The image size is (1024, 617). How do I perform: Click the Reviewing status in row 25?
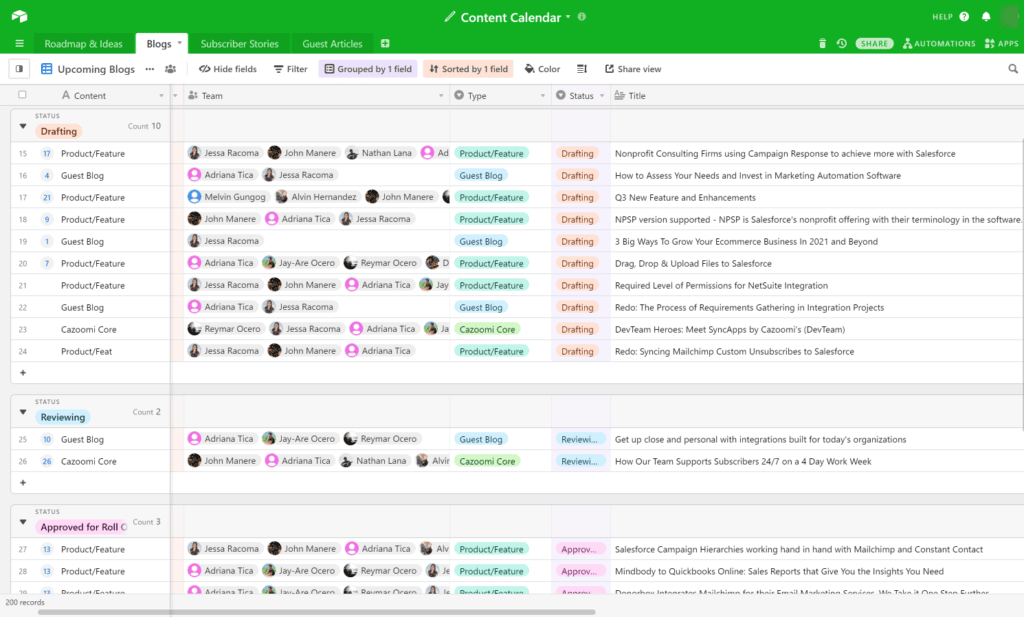pos(580,439)
